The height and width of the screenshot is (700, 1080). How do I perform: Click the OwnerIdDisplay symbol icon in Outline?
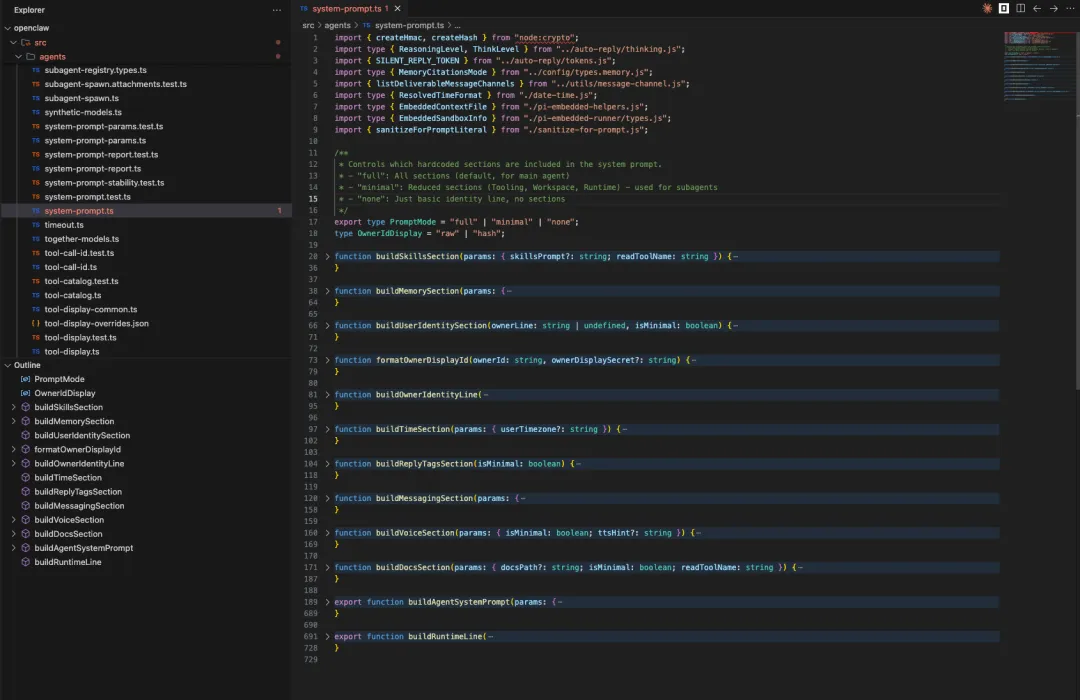pyautogui.click(x=25, y=393)
